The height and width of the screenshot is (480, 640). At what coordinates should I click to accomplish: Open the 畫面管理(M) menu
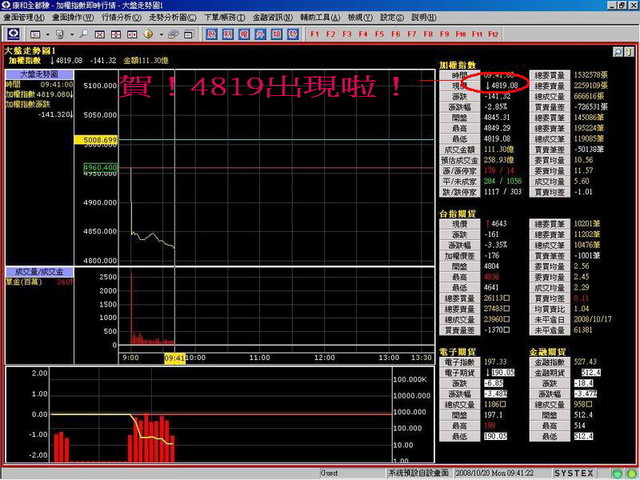[24, 18]
